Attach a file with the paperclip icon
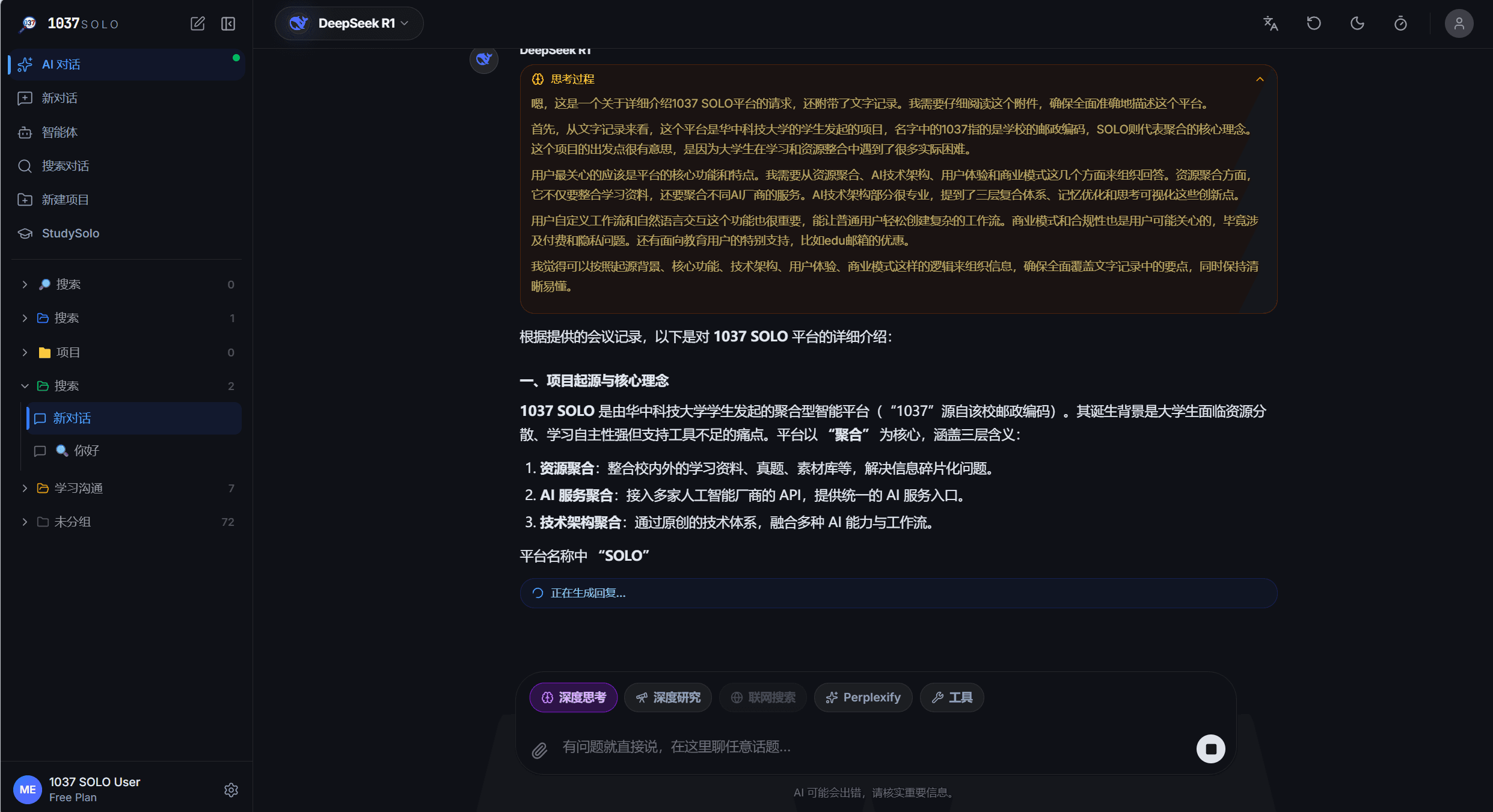This screenshot has height=812, width=1493. pos(539,749)
